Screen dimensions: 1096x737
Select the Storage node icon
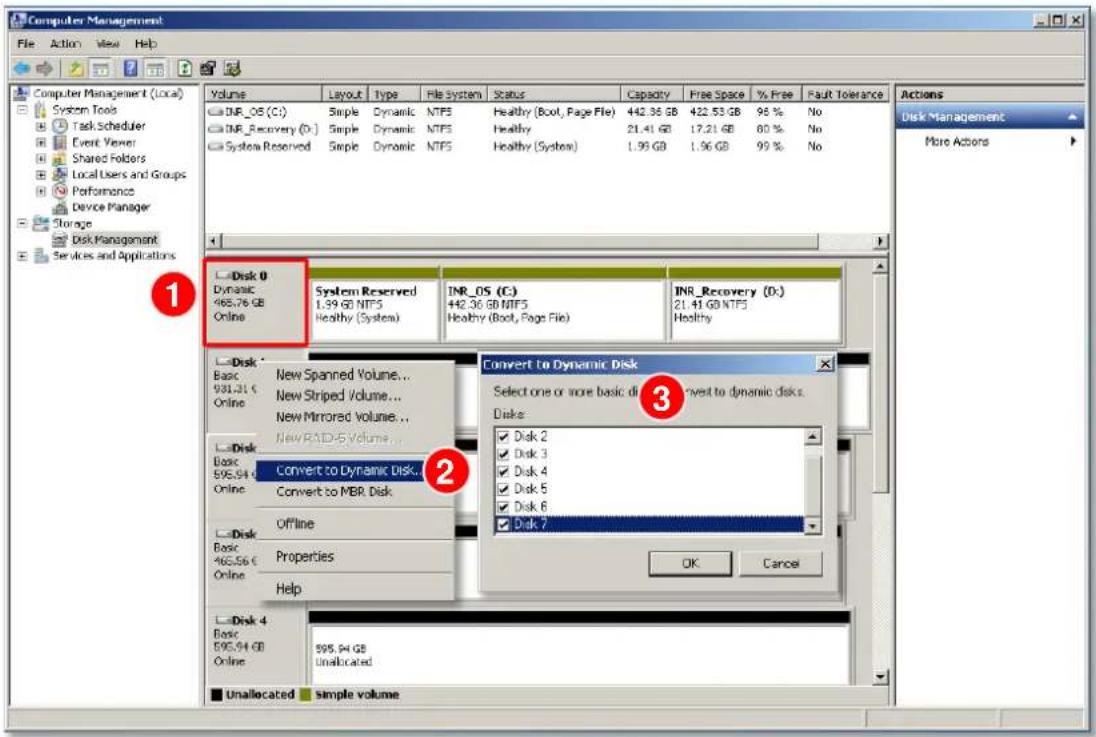[x=41, y=224]
